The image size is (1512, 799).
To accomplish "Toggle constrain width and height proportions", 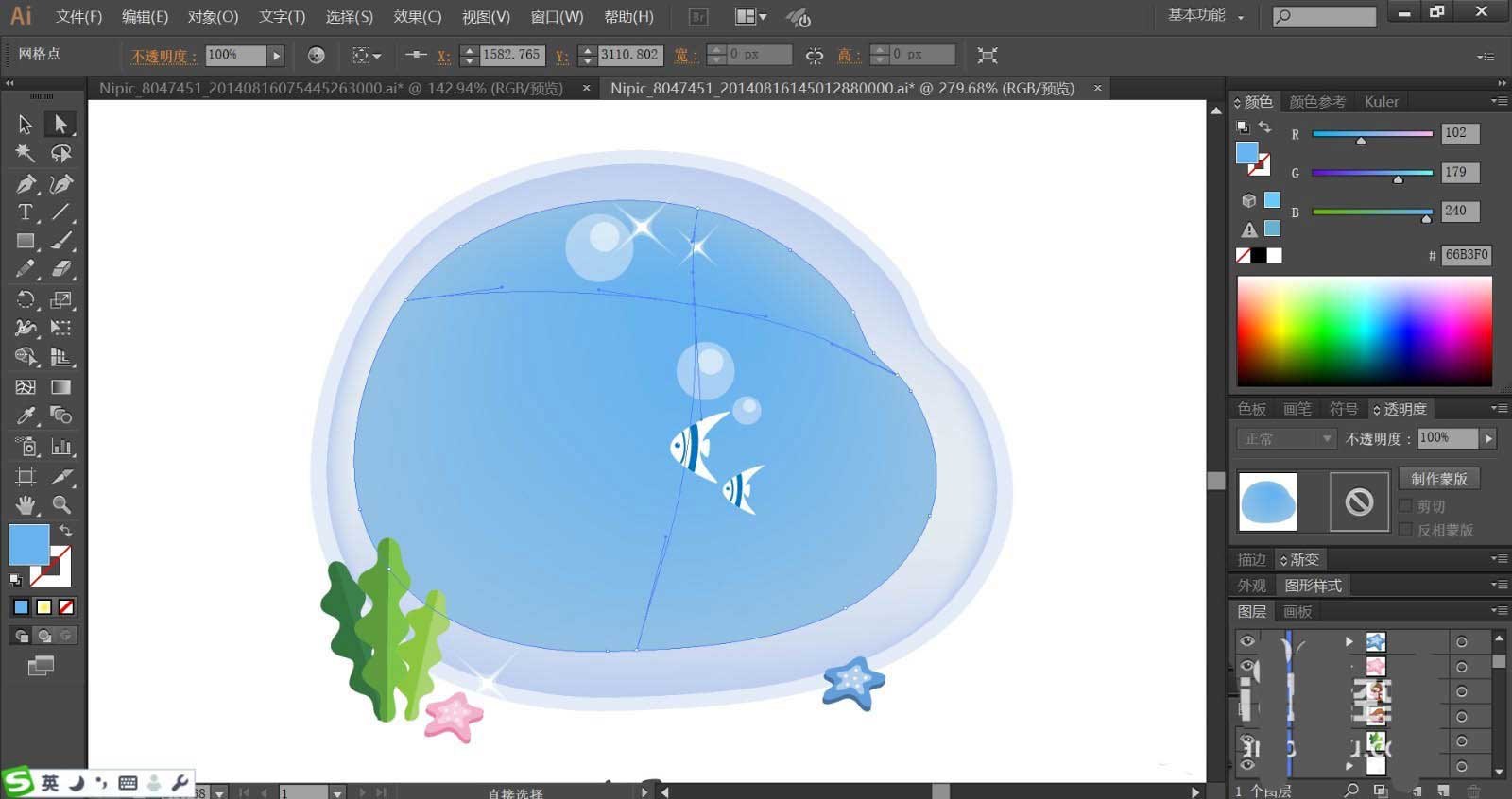I will 815,56.
